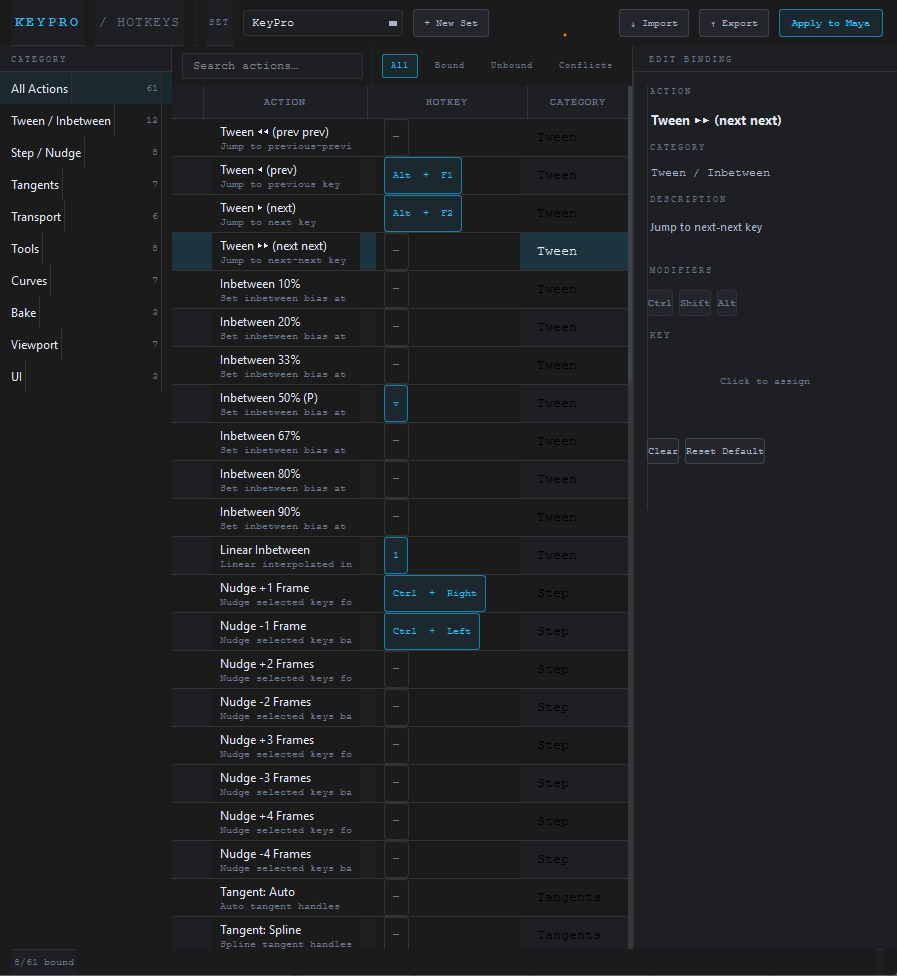
Task: Select the 'Inbetween 33%' row
Action: click(400, 365)
